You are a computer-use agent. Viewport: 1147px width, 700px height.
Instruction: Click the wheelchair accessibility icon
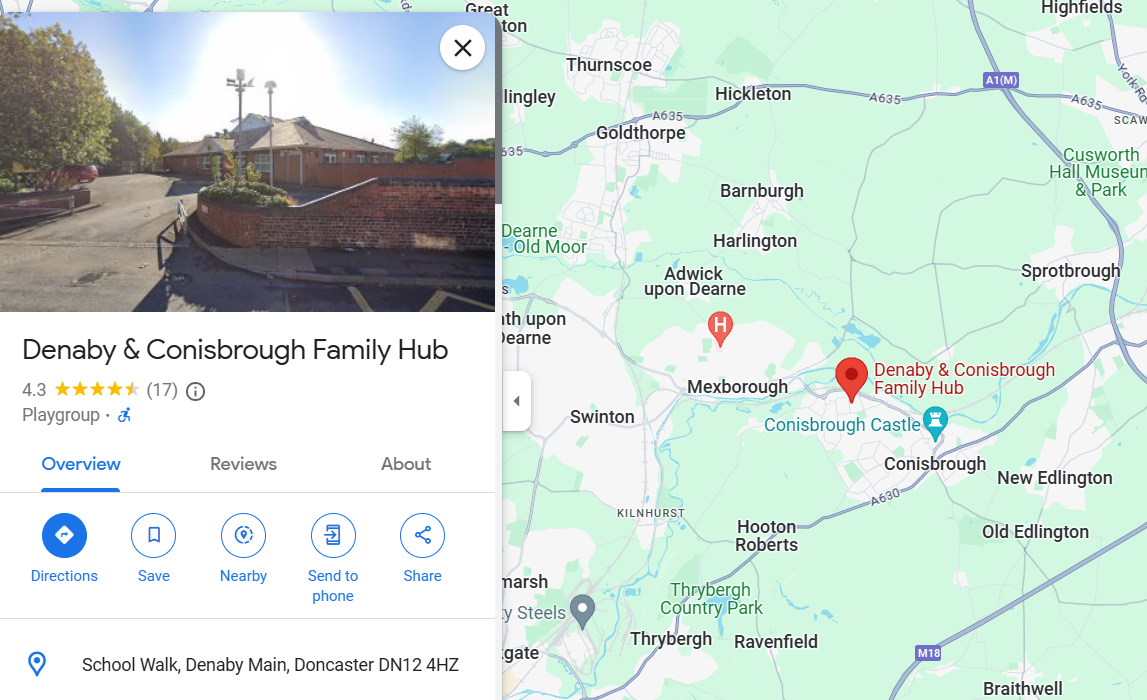(x=125, y=415)
